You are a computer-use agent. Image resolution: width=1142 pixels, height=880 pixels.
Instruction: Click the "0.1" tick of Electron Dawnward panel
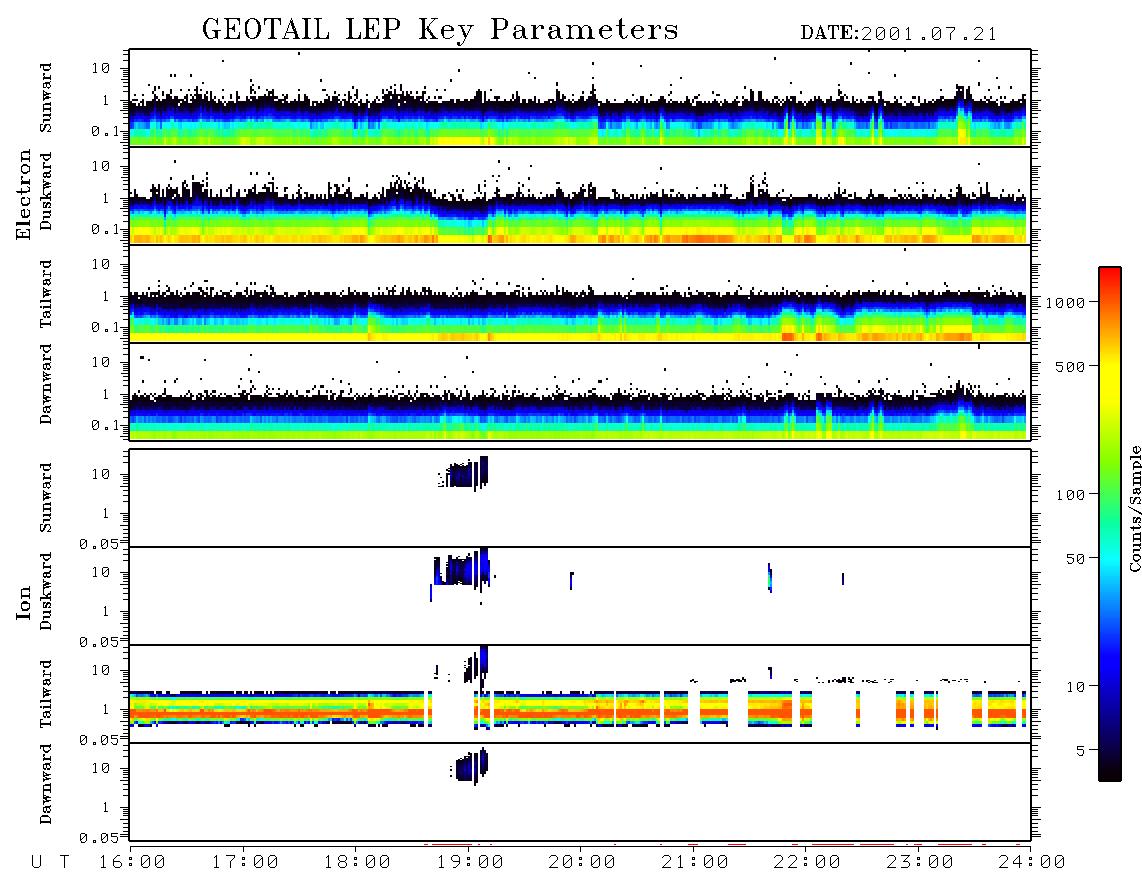pos(104,425)
